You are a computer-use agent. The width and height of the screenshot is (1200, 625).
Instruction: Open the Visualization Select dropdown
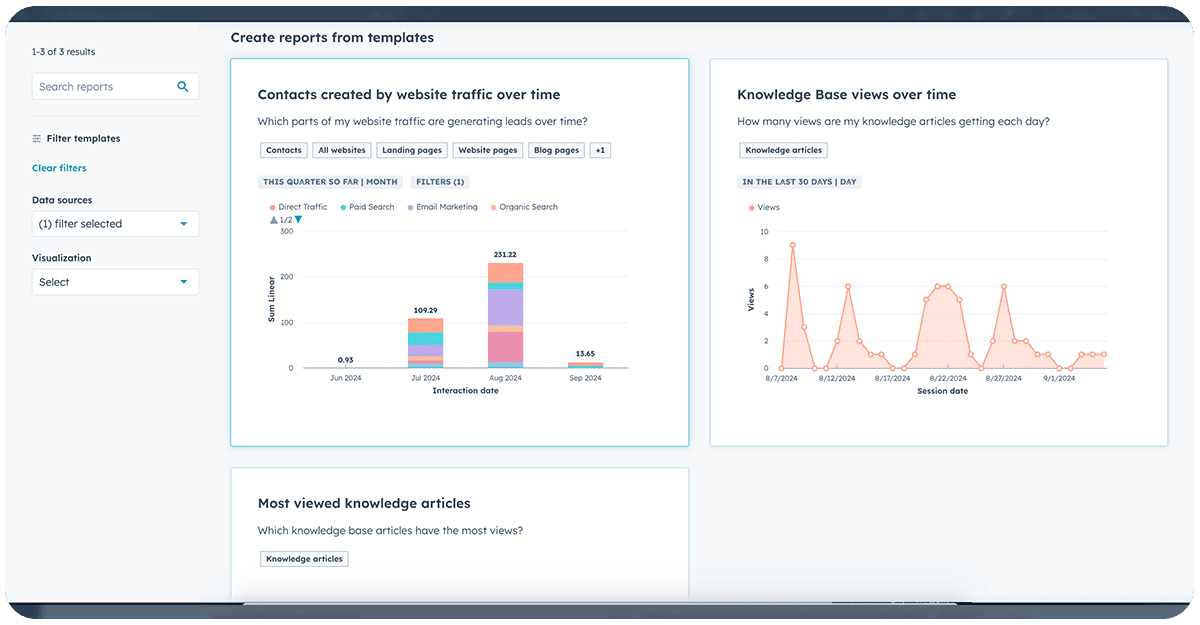click(x=115, y=282)
